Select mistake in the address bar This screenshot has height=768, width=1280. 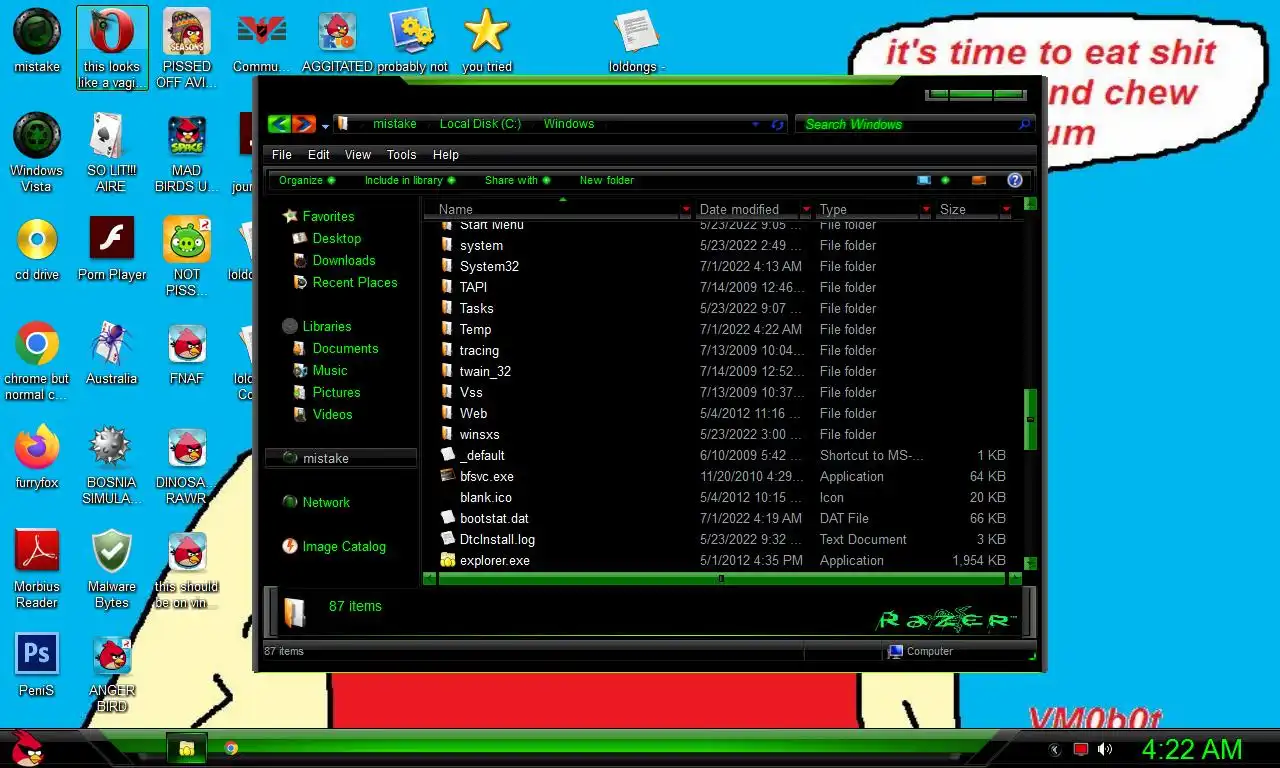[x=395, y=124]
